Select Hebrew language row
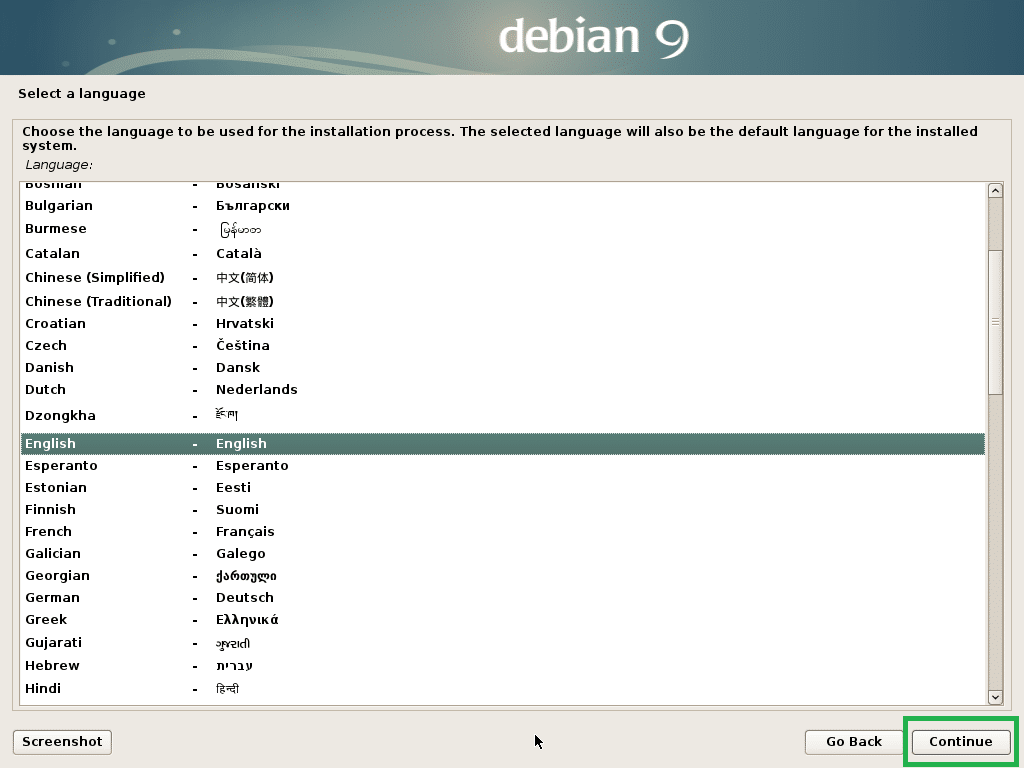 [503, 665]
